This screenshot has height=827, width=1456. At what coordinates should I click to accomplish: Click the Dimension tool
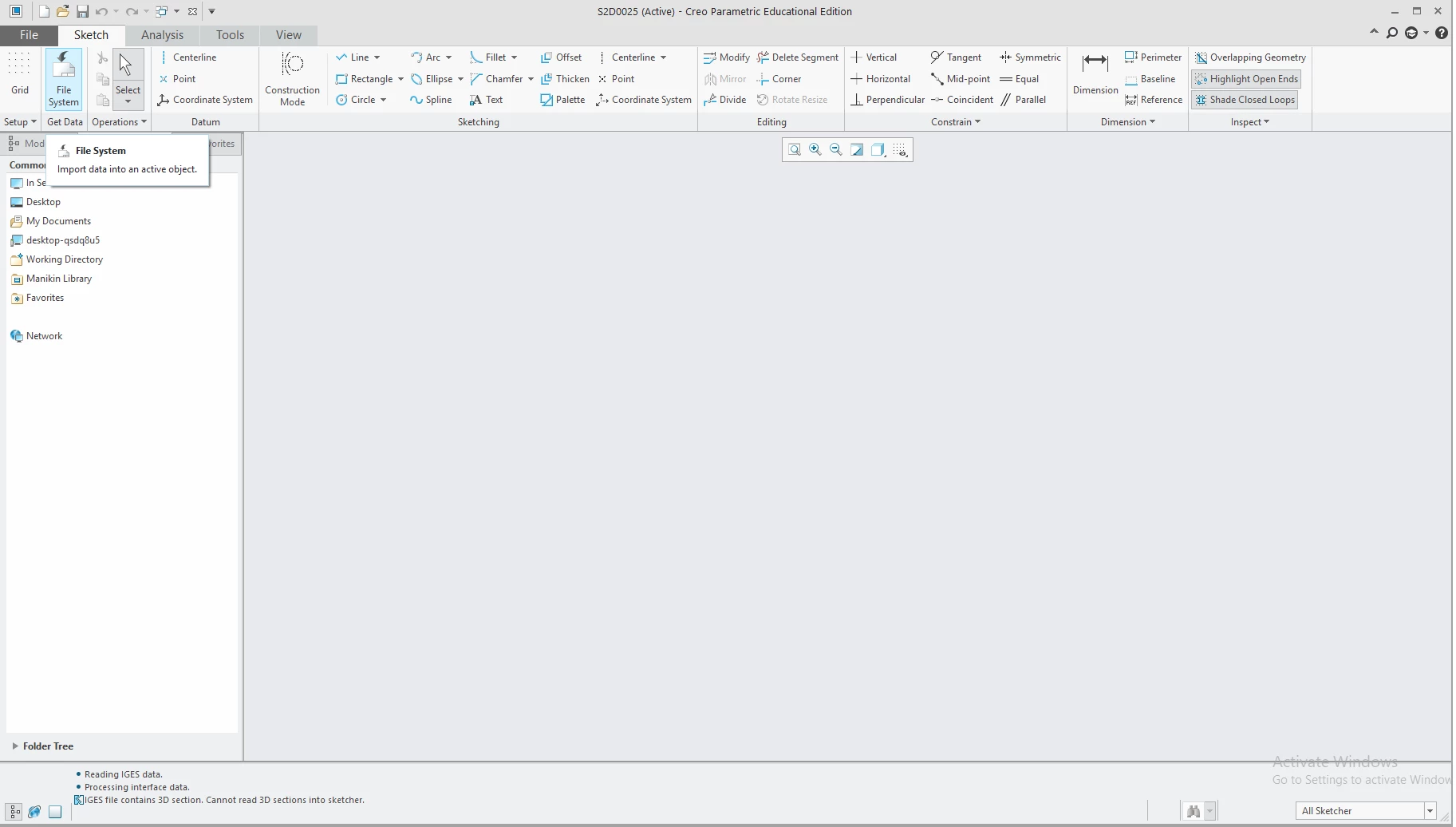(1095, 73)
